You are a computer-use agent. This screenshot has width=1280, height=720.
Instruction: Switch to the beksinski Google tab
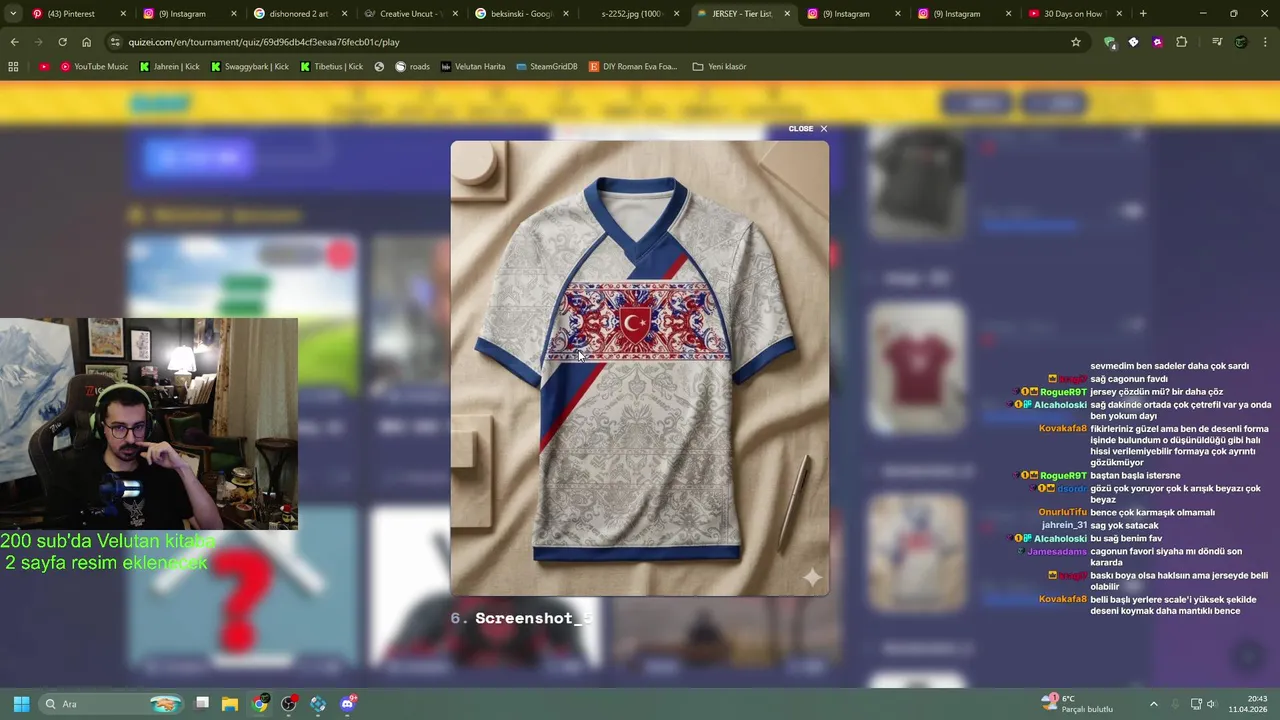(520, 14)
